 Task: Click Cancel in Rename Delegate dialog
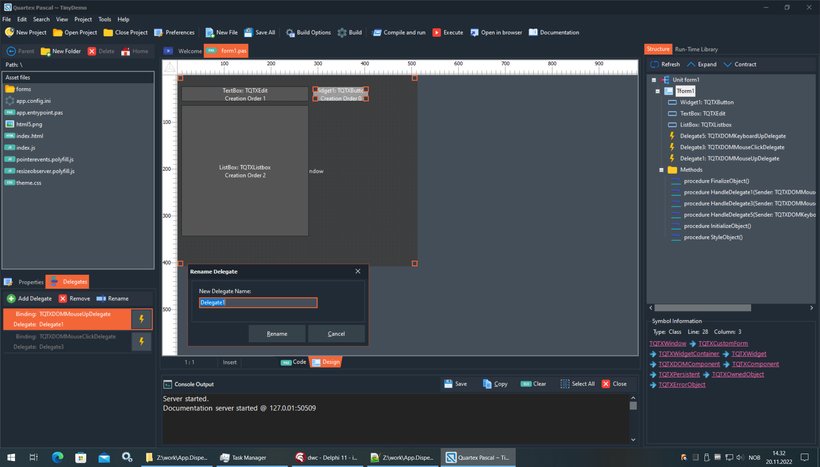pyautogui.click(x=336, y=334)
